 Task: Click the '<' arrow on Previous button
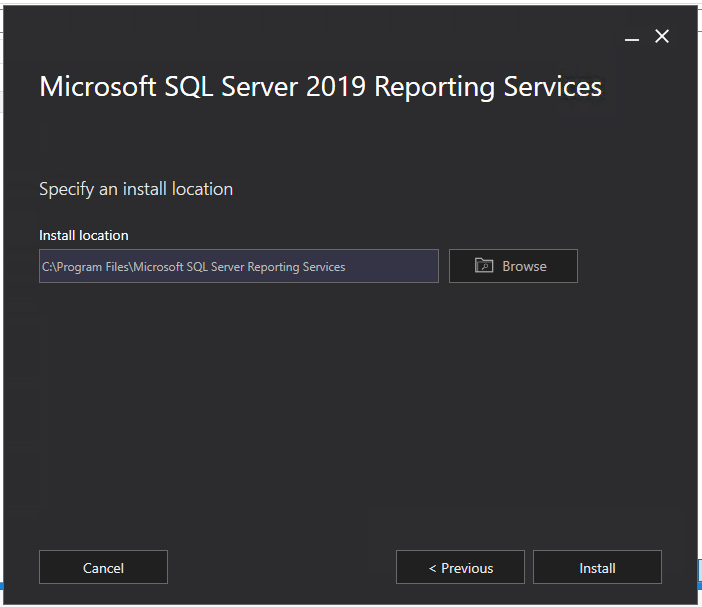pyautogui.click(x=432, y=568)
